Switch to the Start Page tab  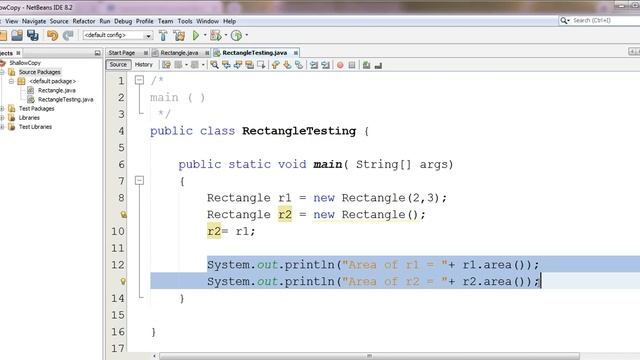coord(122,53)
